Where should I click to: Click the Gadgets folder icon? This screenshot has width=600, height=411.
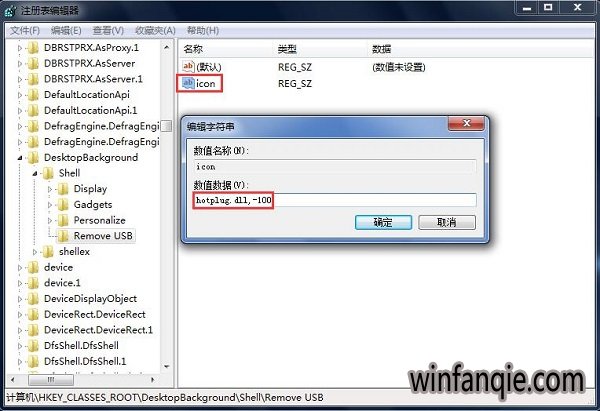[x=63, y=204]
